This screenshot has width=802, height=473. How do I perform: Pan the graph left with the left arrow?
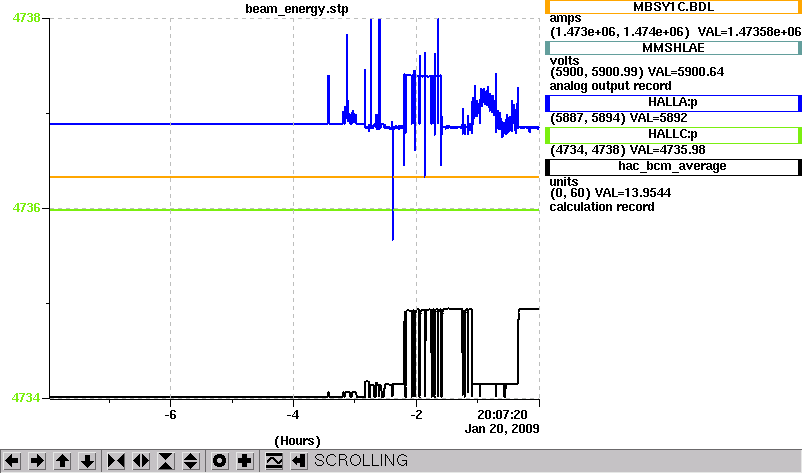coord(12,461)
